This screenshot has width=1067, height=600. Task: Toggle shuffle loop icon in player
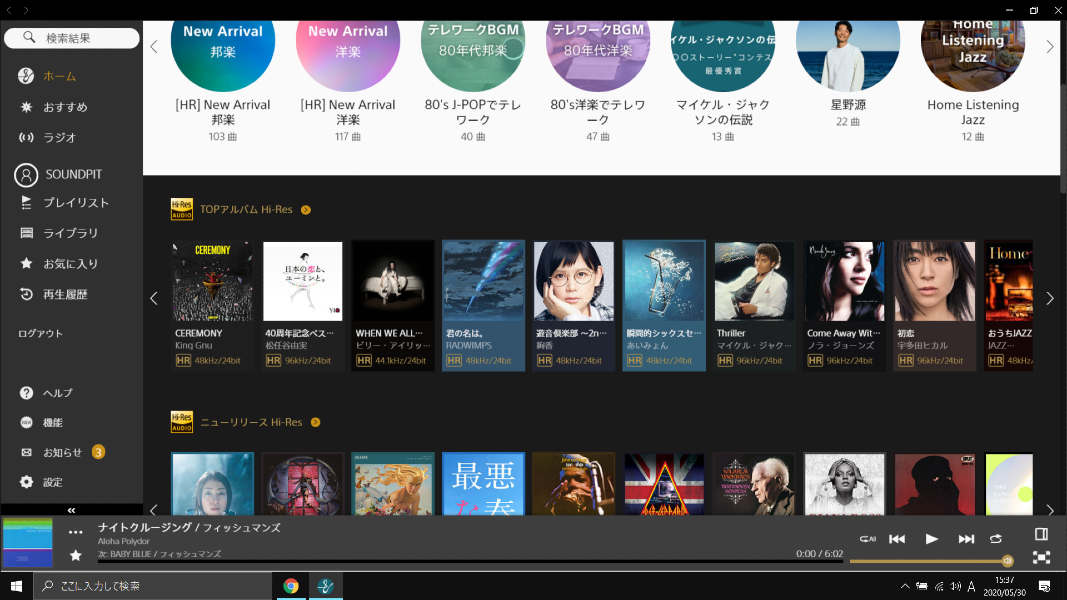(x=996, y=539)
